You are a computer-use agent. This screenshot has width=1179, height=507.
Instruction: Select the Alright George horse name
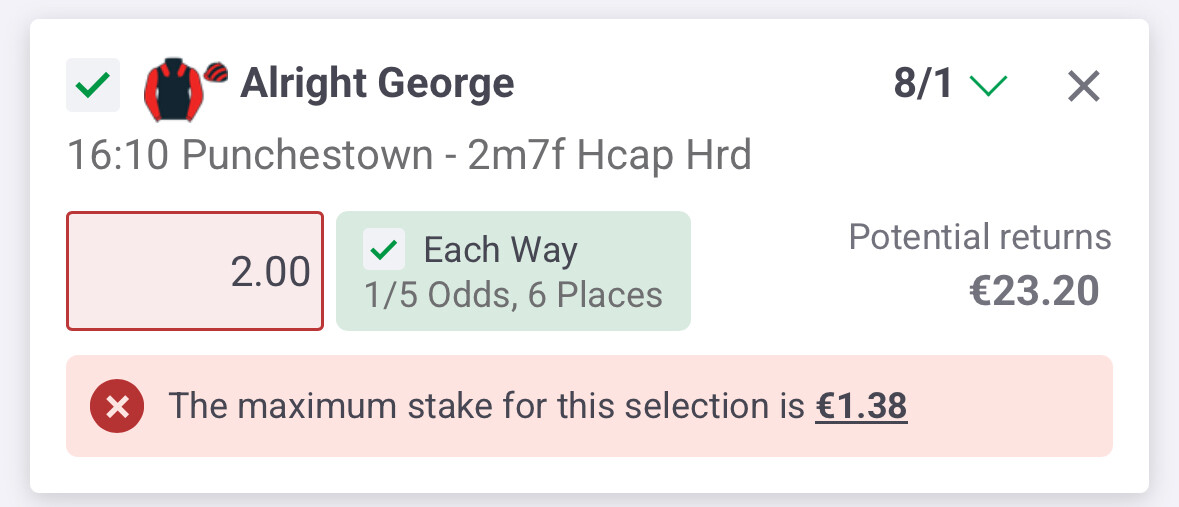377,84
